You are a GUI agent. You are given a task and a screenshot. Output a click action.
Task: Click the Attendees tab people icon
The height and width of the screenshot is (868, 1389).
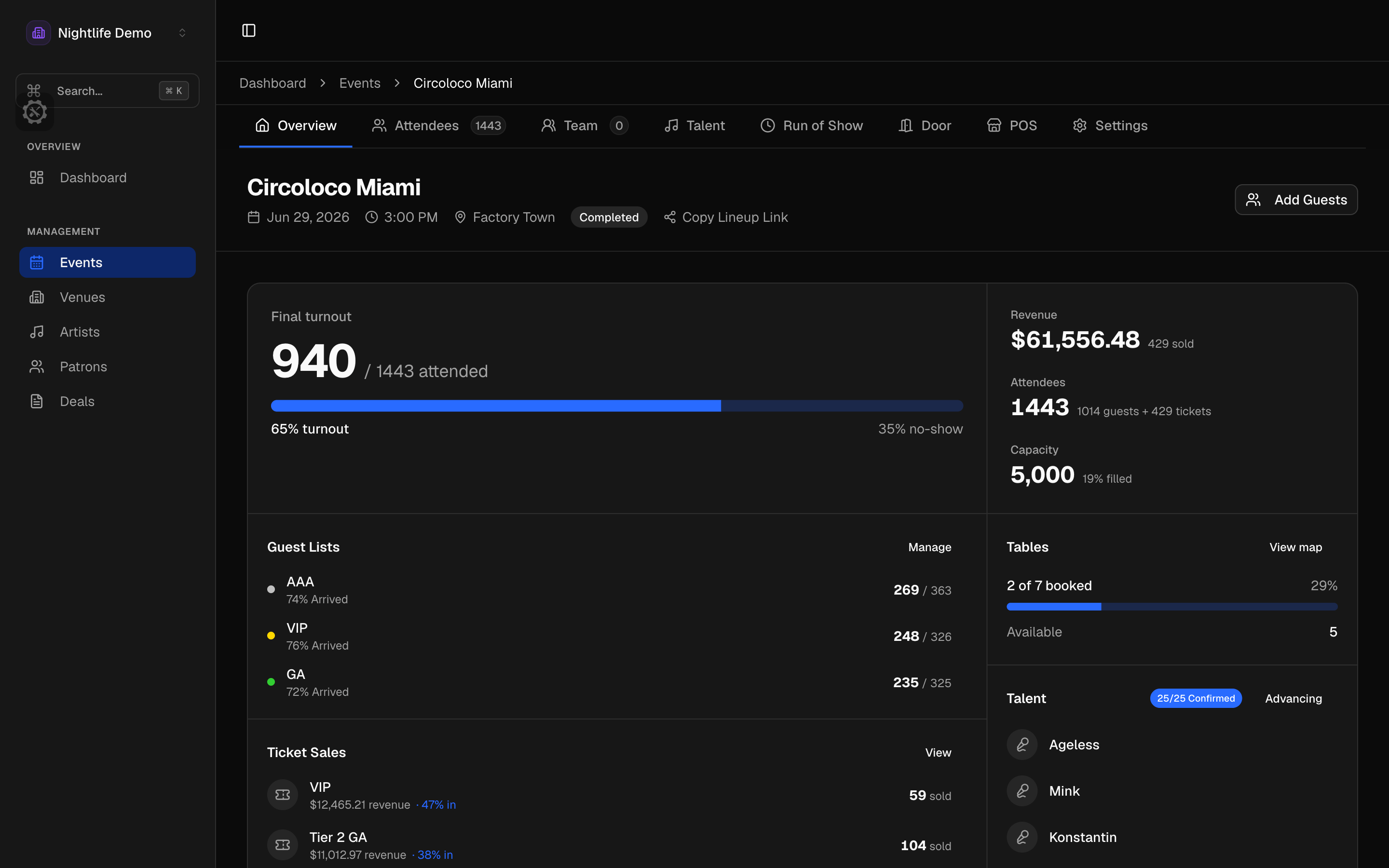(379, 126)
